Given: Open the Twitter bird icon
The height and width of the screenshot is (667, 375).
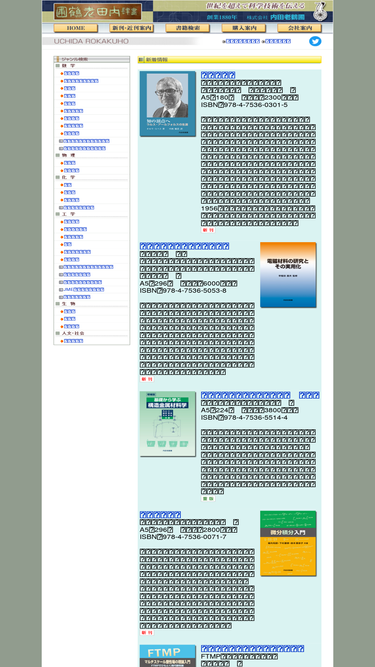Looking at the screenshot, I should [x=315, y=41].
